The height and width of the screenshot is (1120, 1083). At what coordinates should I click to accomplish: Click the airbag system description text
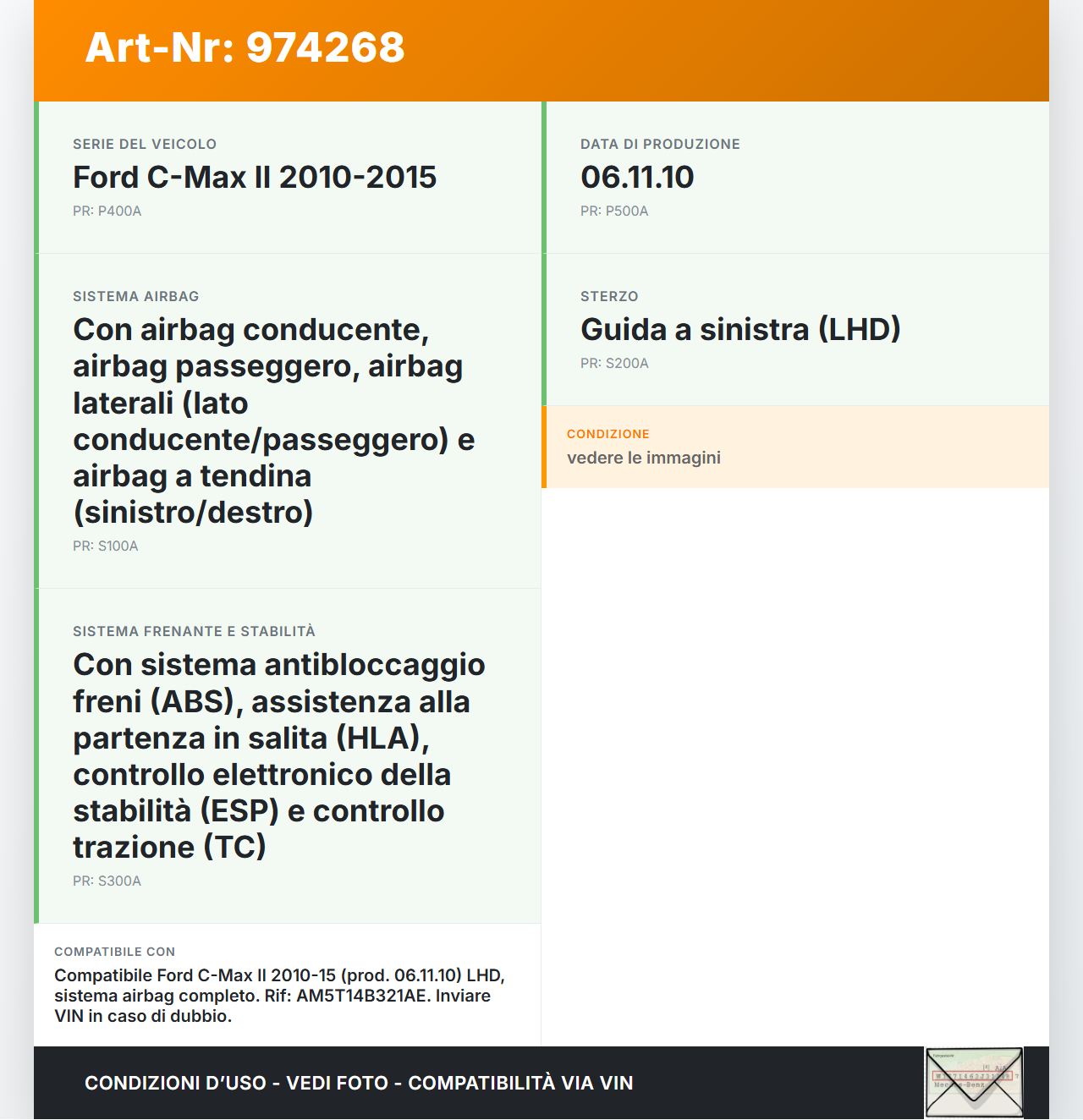(274, 420)
